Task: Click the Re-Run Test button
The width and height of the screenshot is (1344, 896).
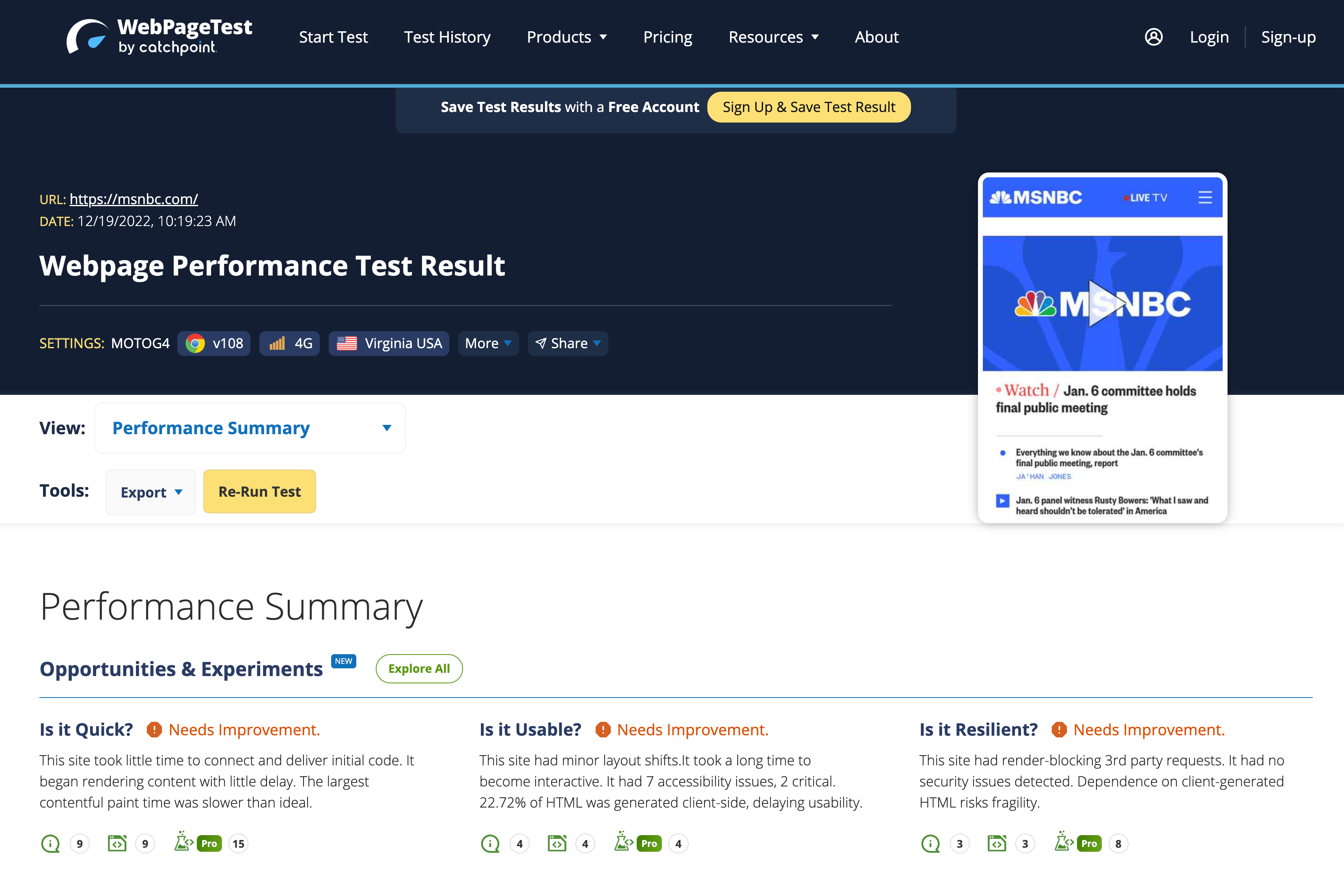Action: coord(258,491)
